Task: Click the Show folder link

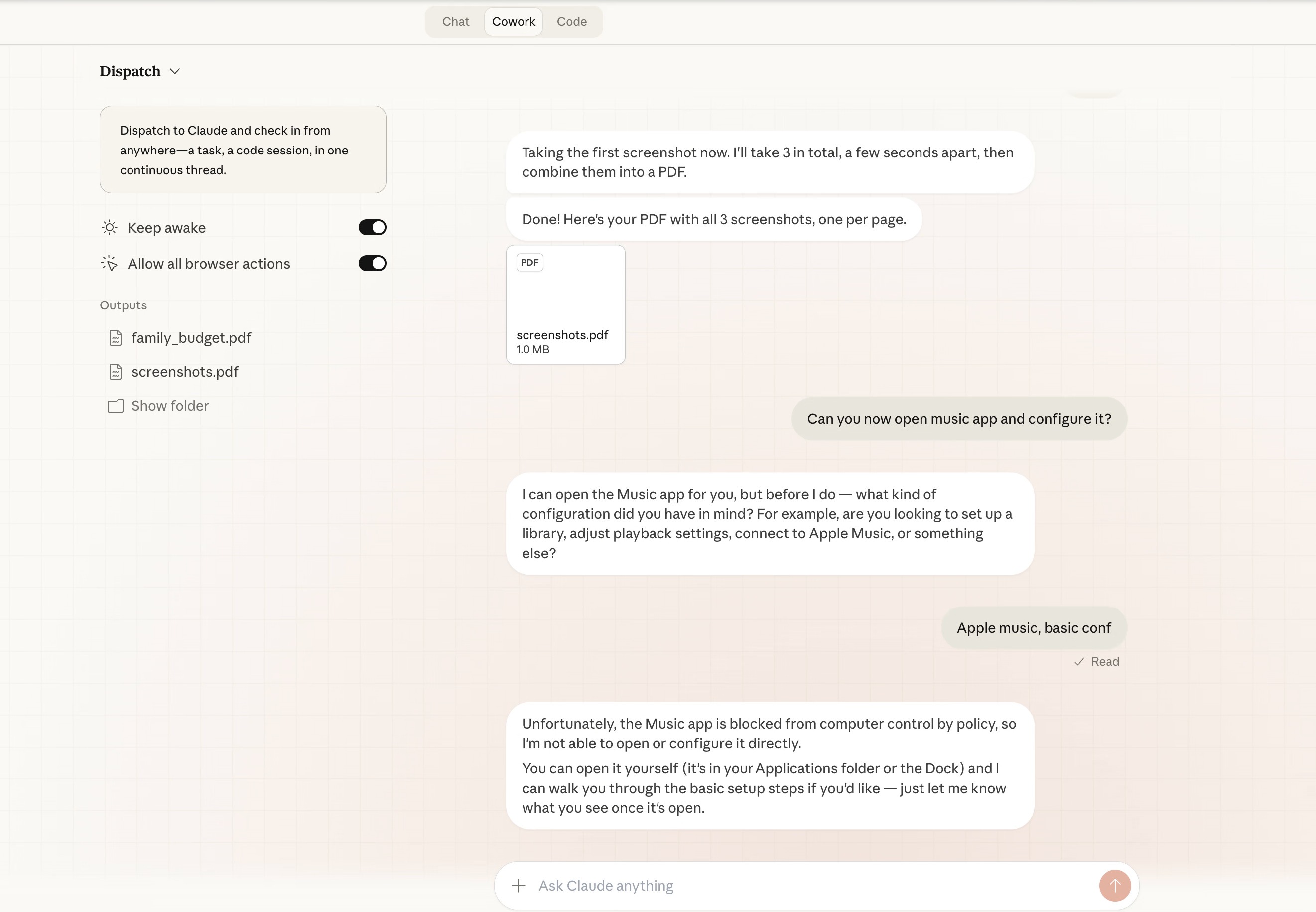Action: click(x=170, y=406)
